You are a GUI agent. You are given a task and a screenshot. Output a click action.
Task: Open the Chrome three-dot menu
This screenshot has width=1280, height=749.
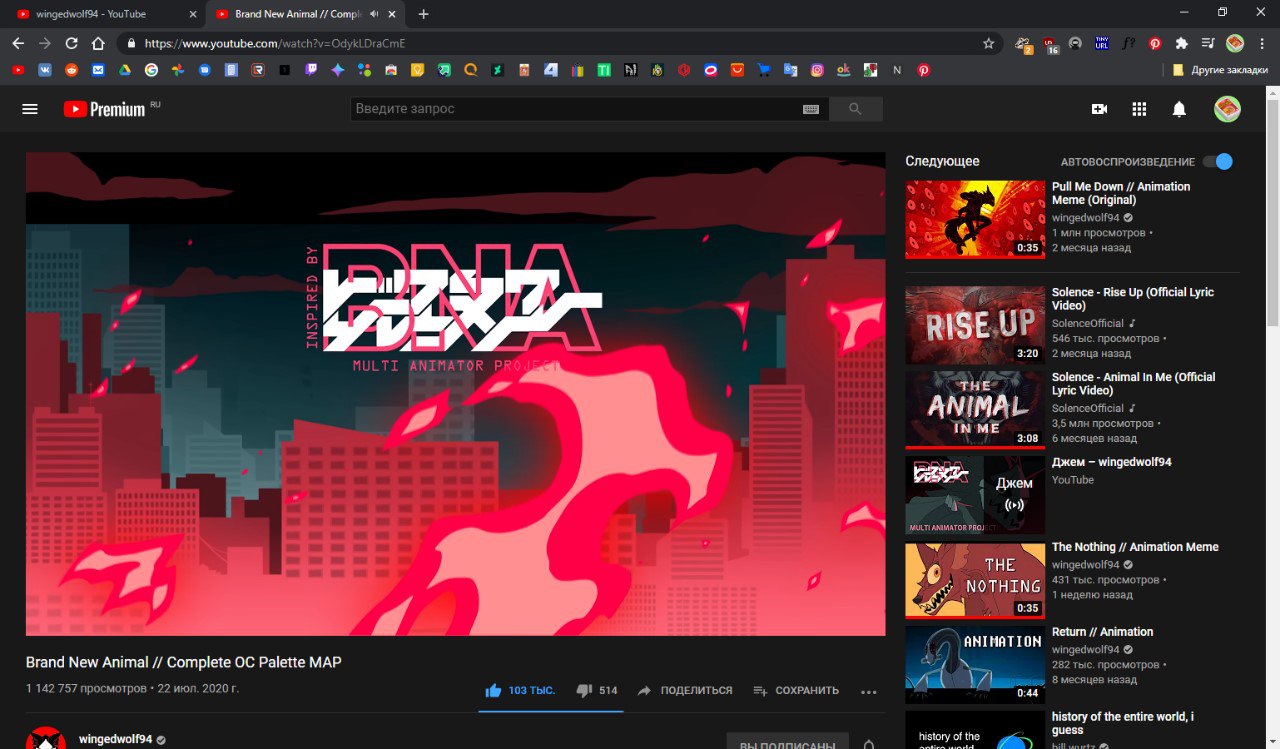pyautogui.click(x=1262, y=43)
